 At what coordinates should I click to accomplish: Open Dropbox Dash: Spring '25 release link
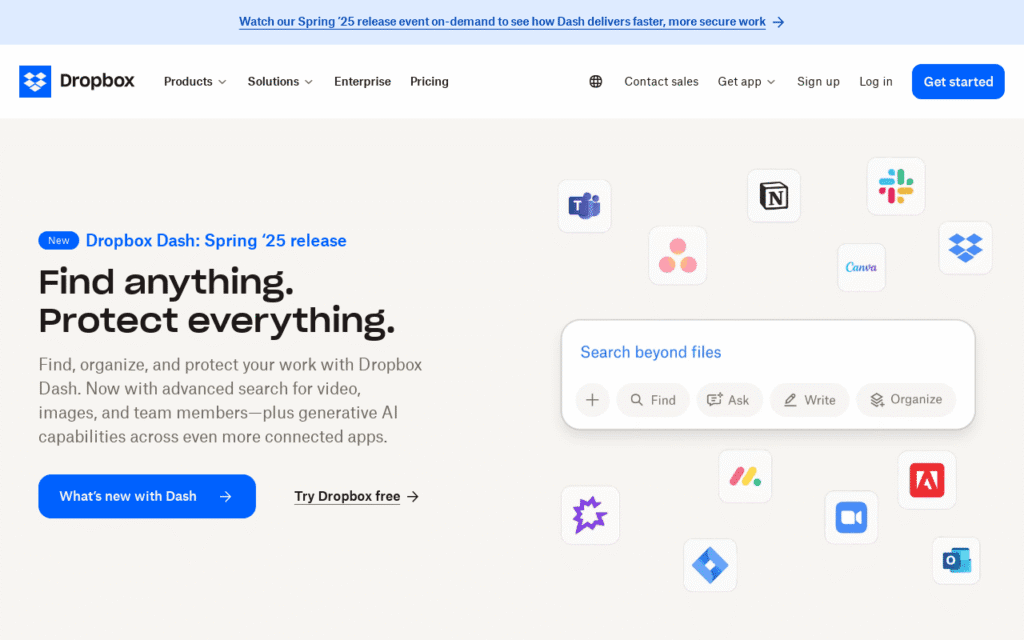[216, 240]
